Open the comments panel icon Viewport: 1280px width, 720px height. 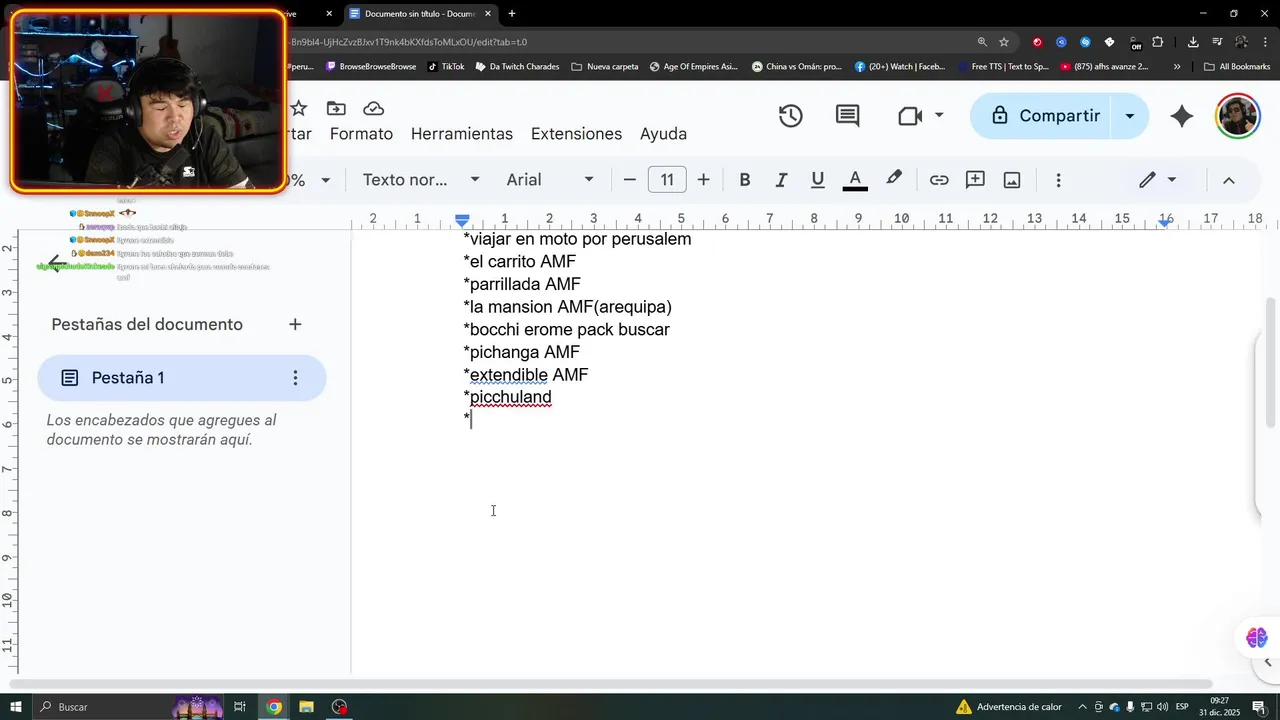click(847, 116)
